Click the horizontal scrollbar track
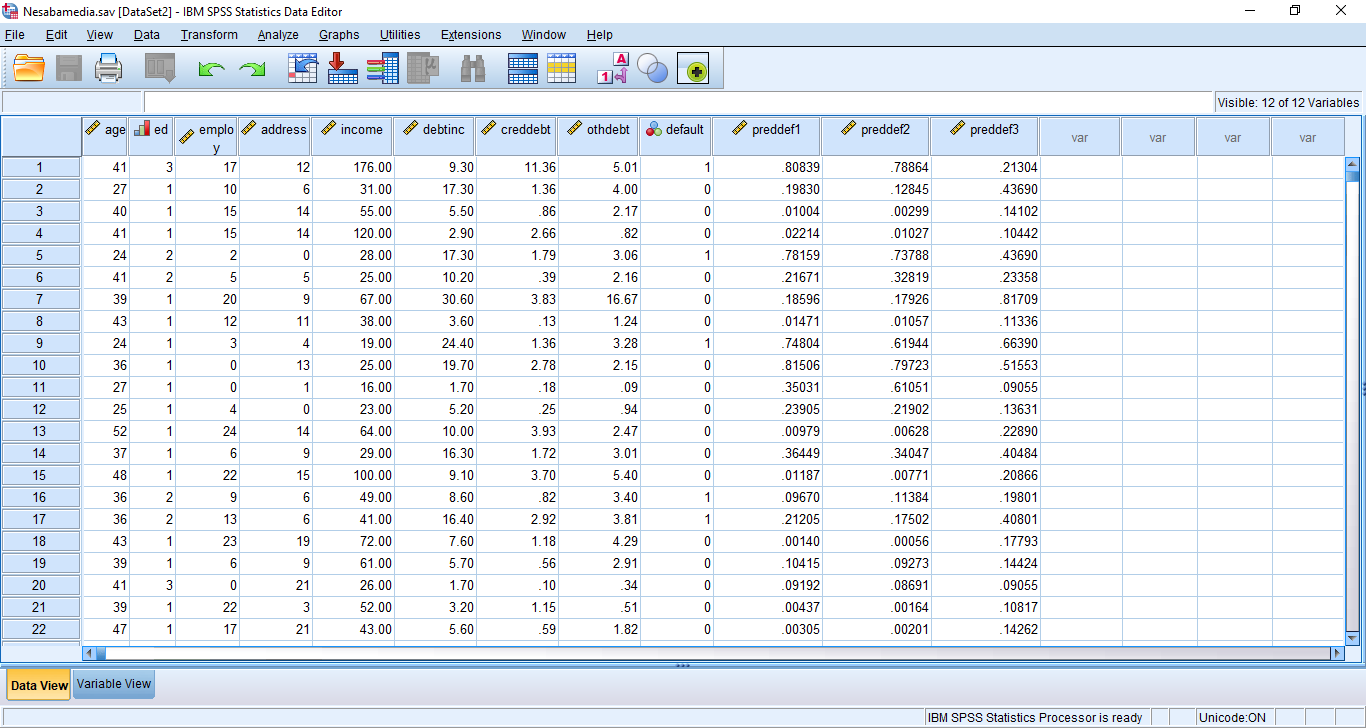Screen dimensions: 1366x728 coord(700,653)
